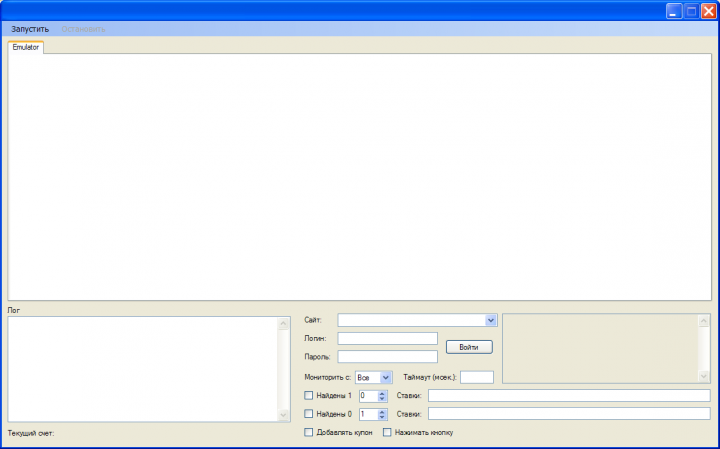Increase the Найдены 1 spinner value
720x449 pixels.
click(x=382, y=393)
